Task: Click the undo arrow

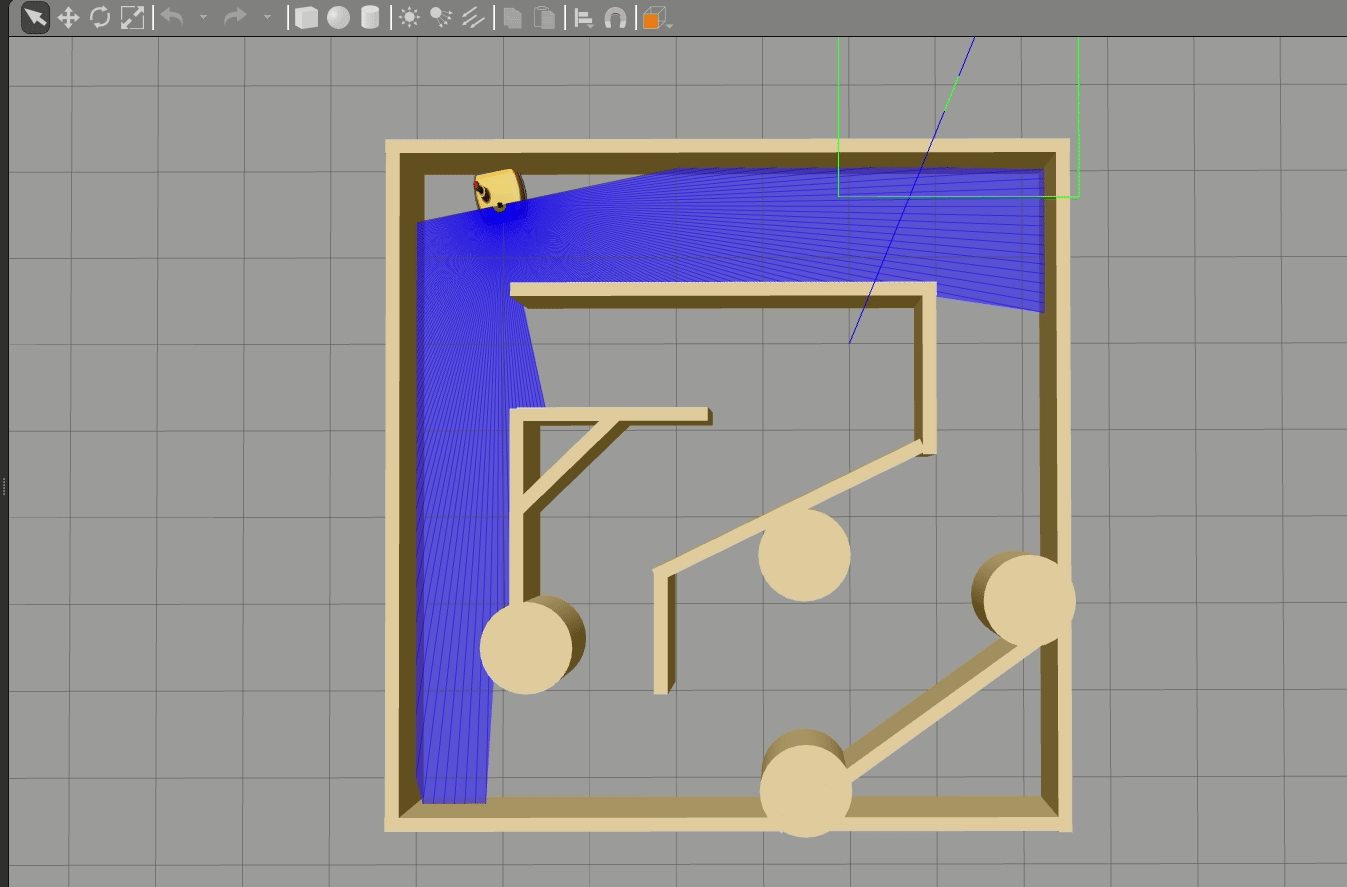Action: coord(172,17)
